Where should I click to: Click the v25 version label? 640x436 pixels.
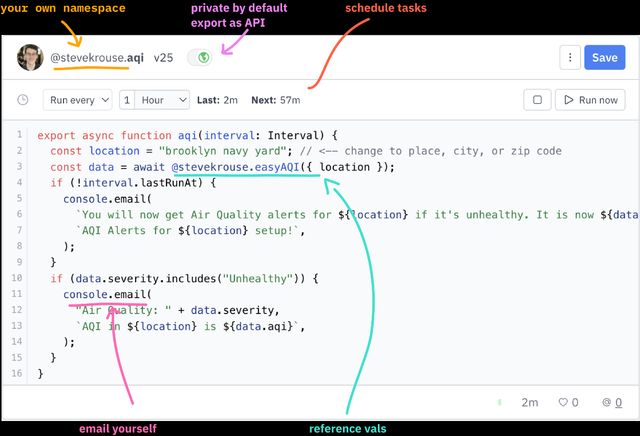click(x=163, y=58)
